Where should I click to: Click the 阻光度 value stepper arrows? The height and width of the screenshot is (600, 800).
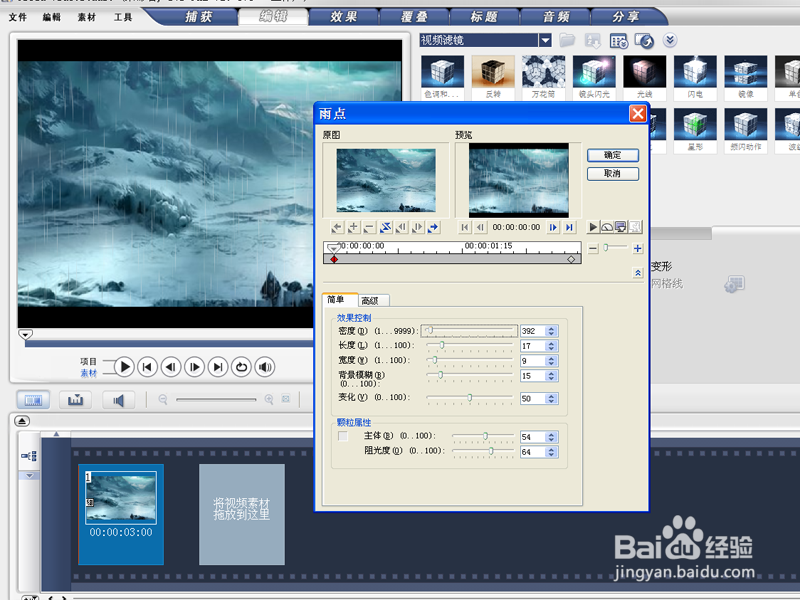(551, 452)
